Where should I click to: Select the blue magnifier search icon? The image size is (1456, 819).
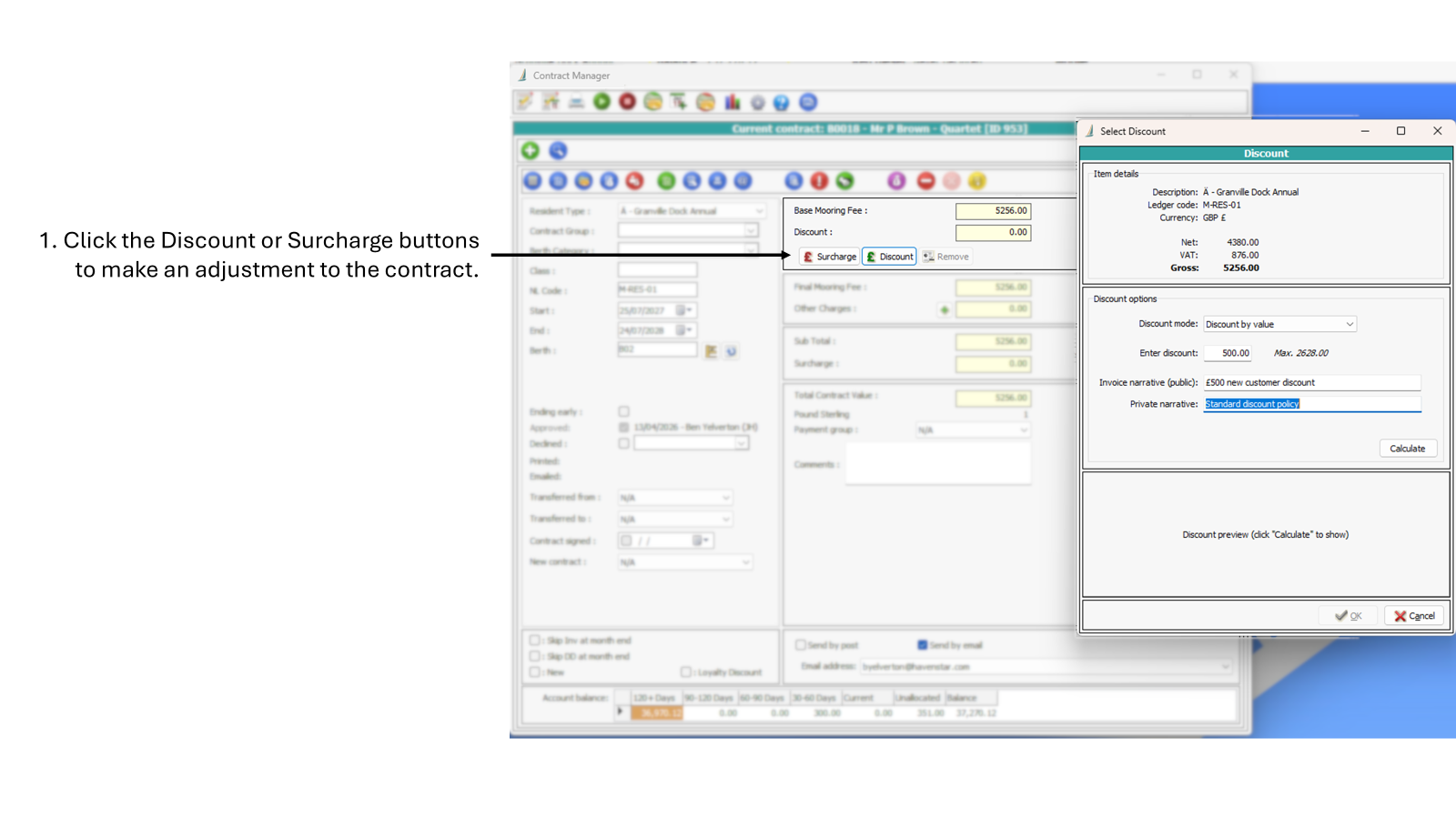[x=559, y=150]
